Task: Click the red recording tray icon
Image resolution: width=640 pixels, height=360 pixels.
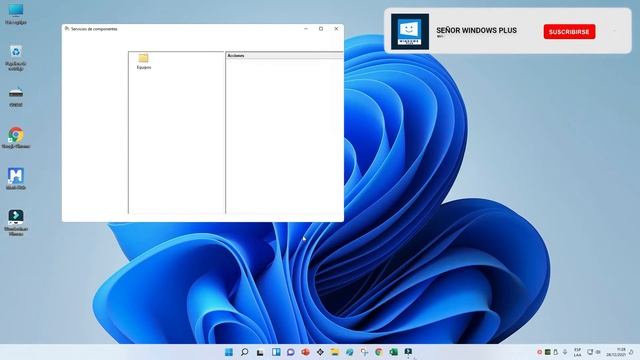Action: tap(540, 352)
